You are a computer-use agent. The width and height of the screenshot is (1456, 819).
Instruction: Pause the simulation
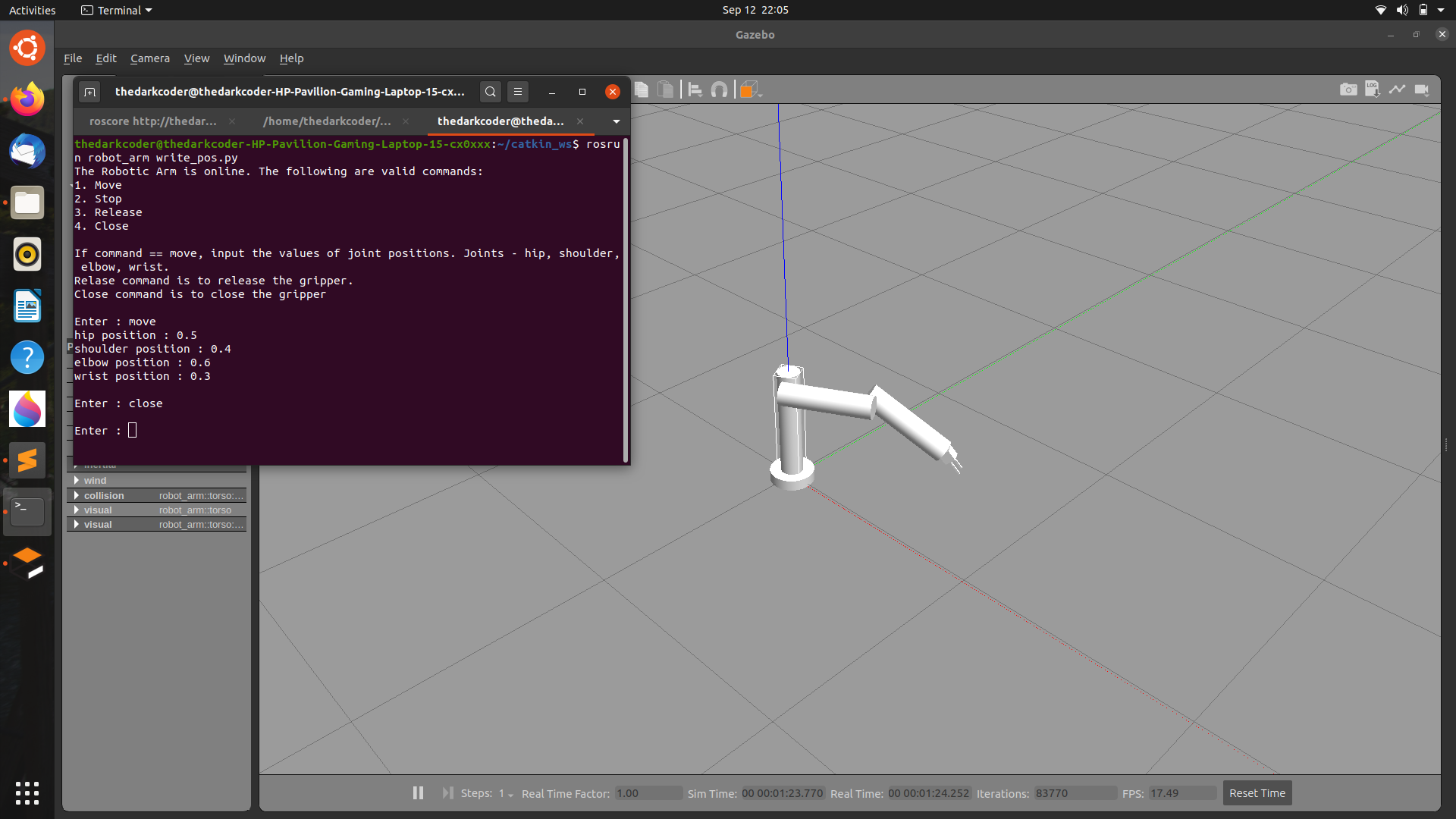[418, 792]
